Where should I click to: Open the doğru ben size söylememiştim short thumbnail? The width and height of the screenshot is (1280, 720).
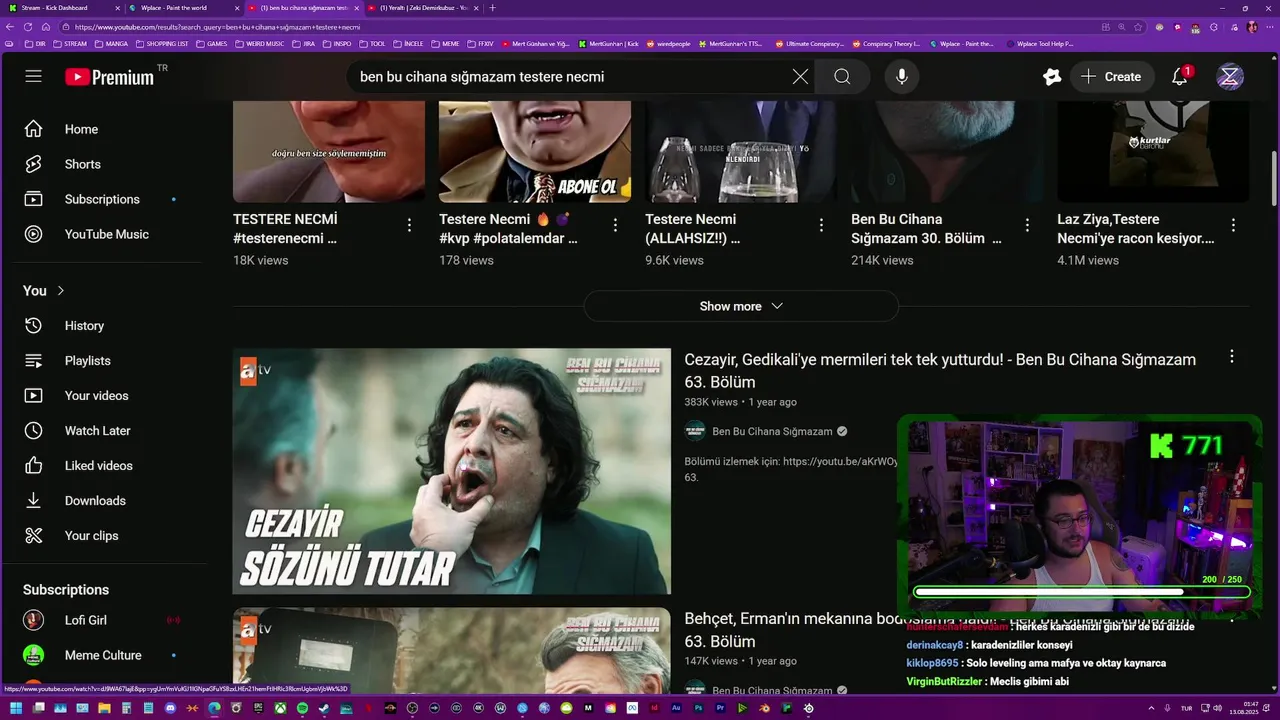pos(329,152)
